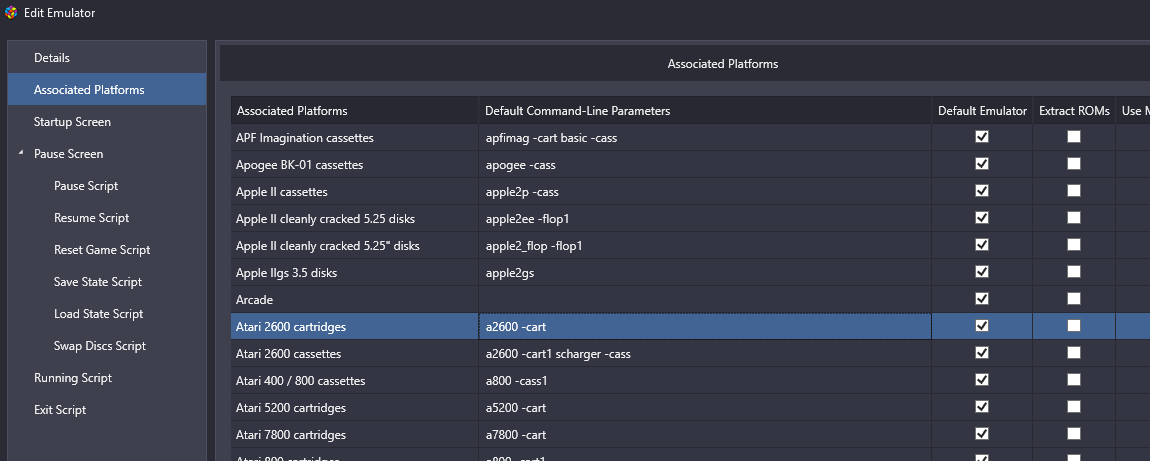Viewport: 1150px width, 461px height.
Task: Enable Extract ROMs for Atari 2600 cartridges
Action: (1074, 326)
